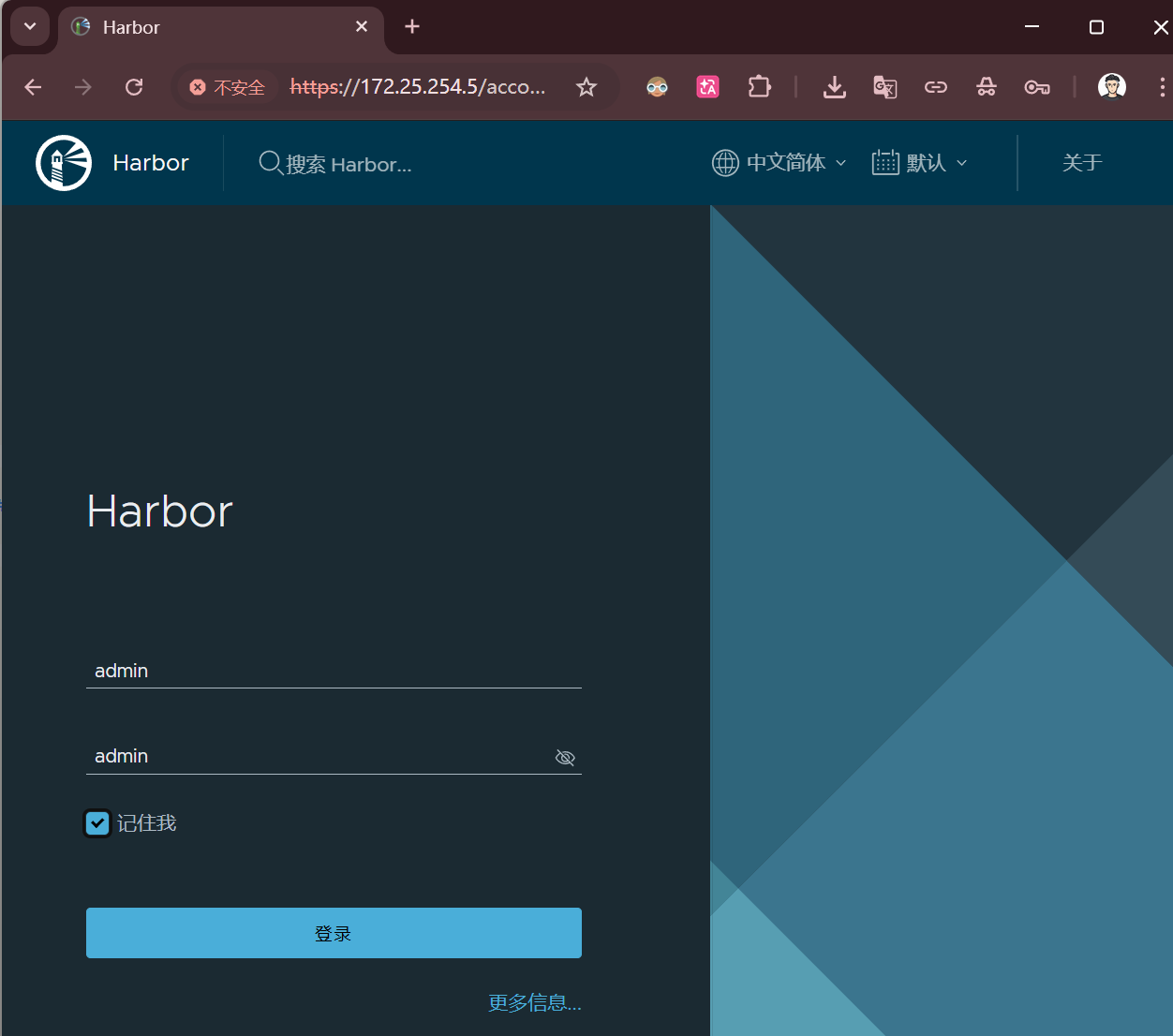Click the not secure warning badge
The image size is (1173, 1036).
(x=228, y=87)
